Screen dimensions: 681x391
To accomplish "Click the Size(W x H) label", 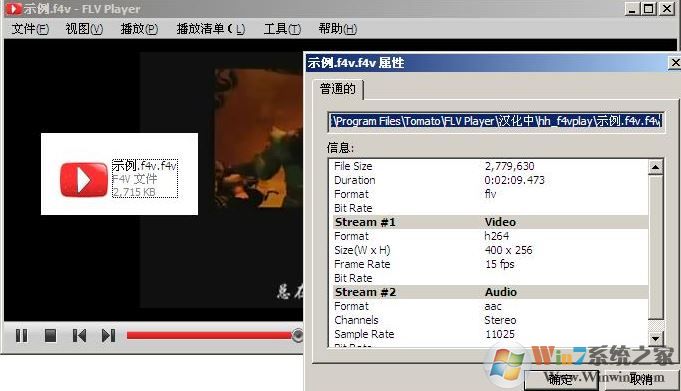I will click(x=362, y=250).
